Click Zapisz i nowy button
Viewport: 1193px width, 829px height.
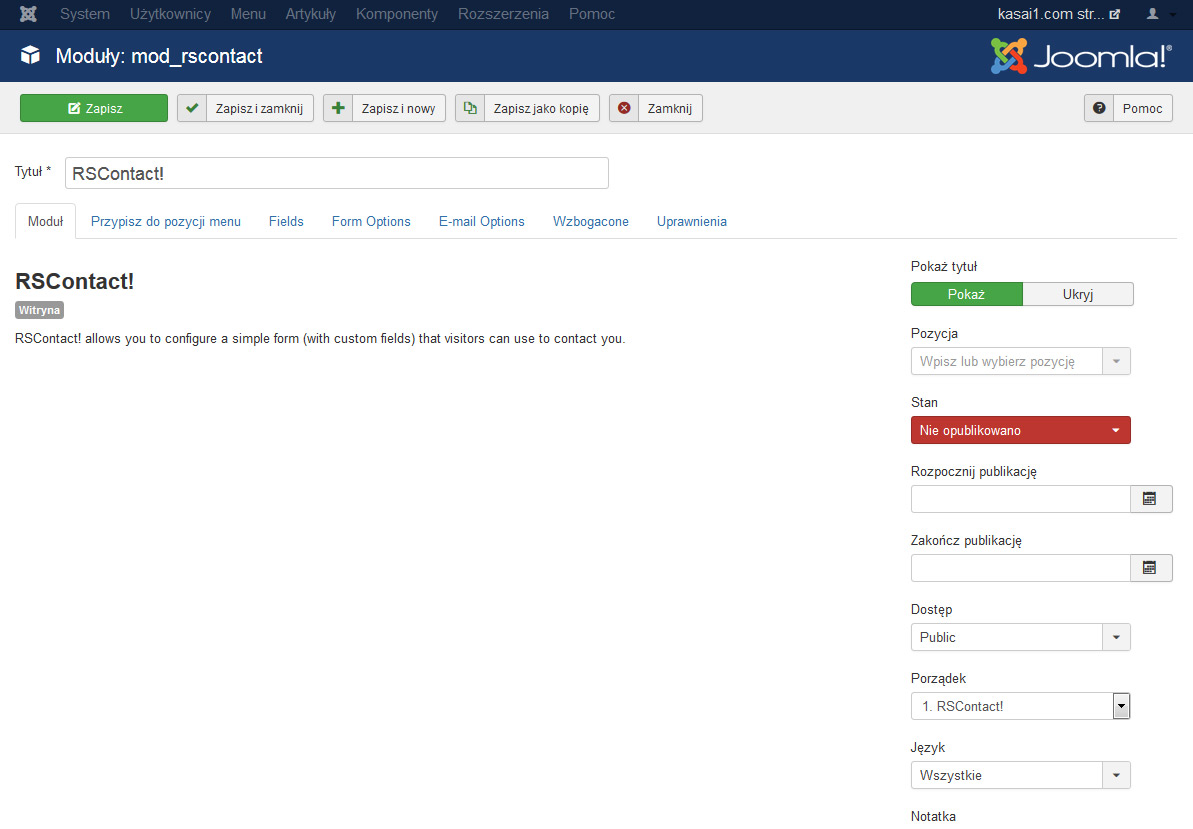pyautogui.click(x=384, y=108)
